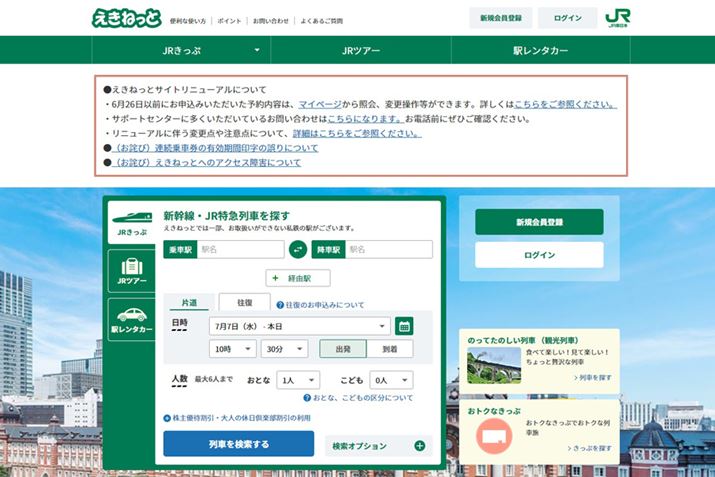715x477 pixels.
Task: Open the calendar date picker icon
Action: point(404,326)
